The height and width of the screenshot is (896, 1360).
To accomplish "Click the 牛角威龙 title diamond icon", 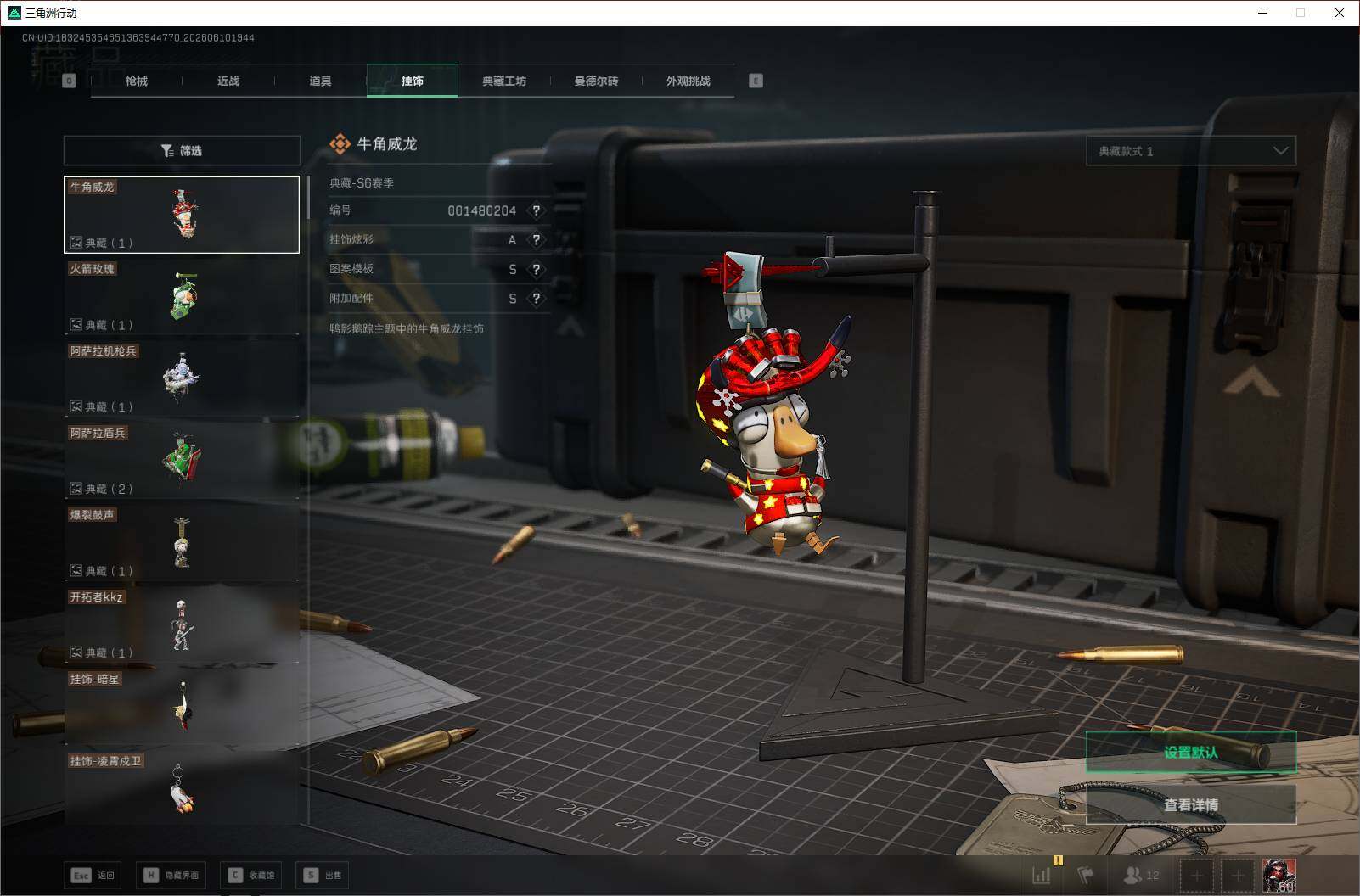I will click(340, 144).
